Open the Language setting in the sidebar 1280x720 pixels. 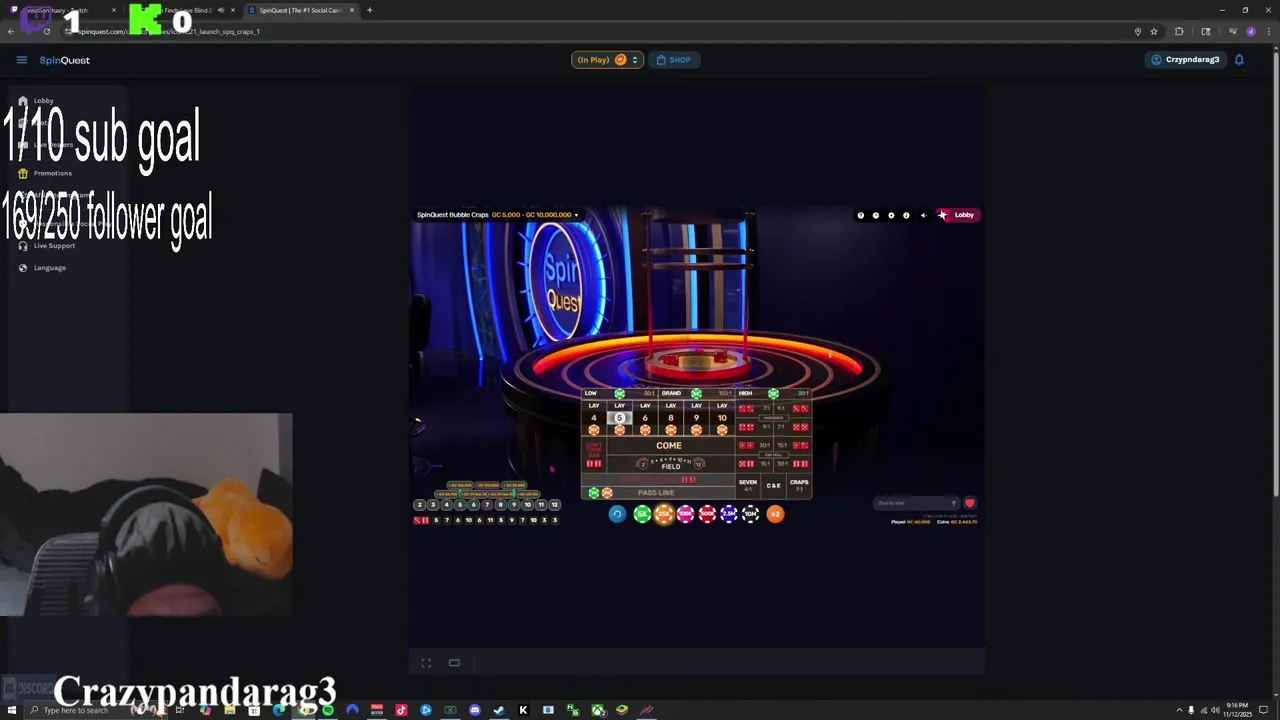coord(42,267)
